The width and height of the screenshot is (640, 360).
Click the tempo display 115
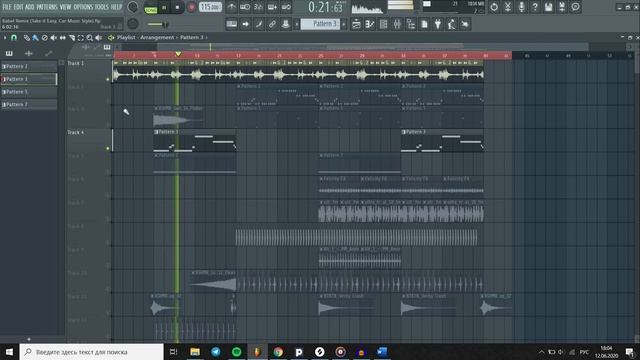pos(210,7)
